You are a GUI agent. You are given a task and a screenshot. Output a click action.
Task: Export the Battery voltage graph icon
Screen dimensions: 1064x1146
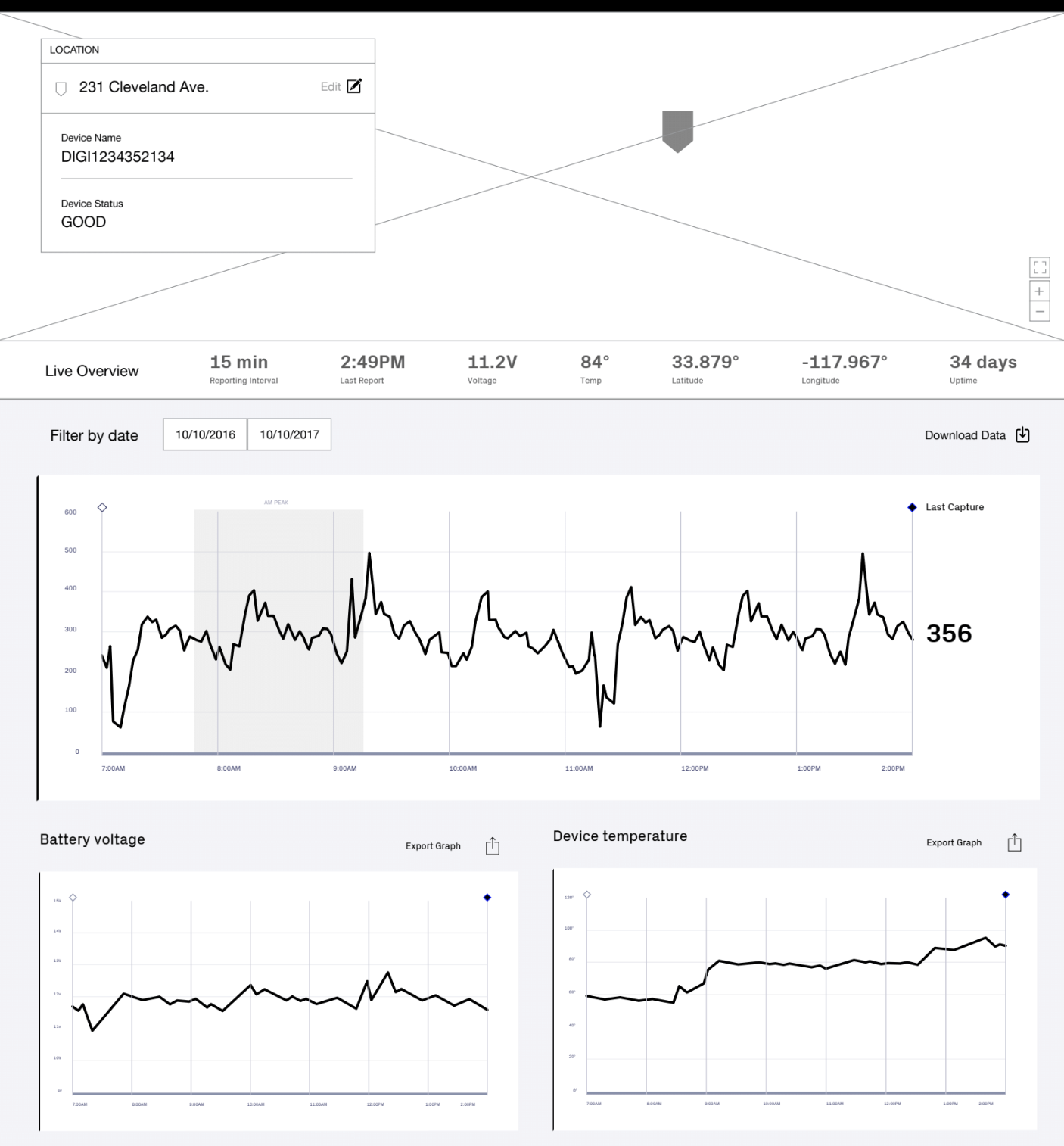tap(493, 845)
